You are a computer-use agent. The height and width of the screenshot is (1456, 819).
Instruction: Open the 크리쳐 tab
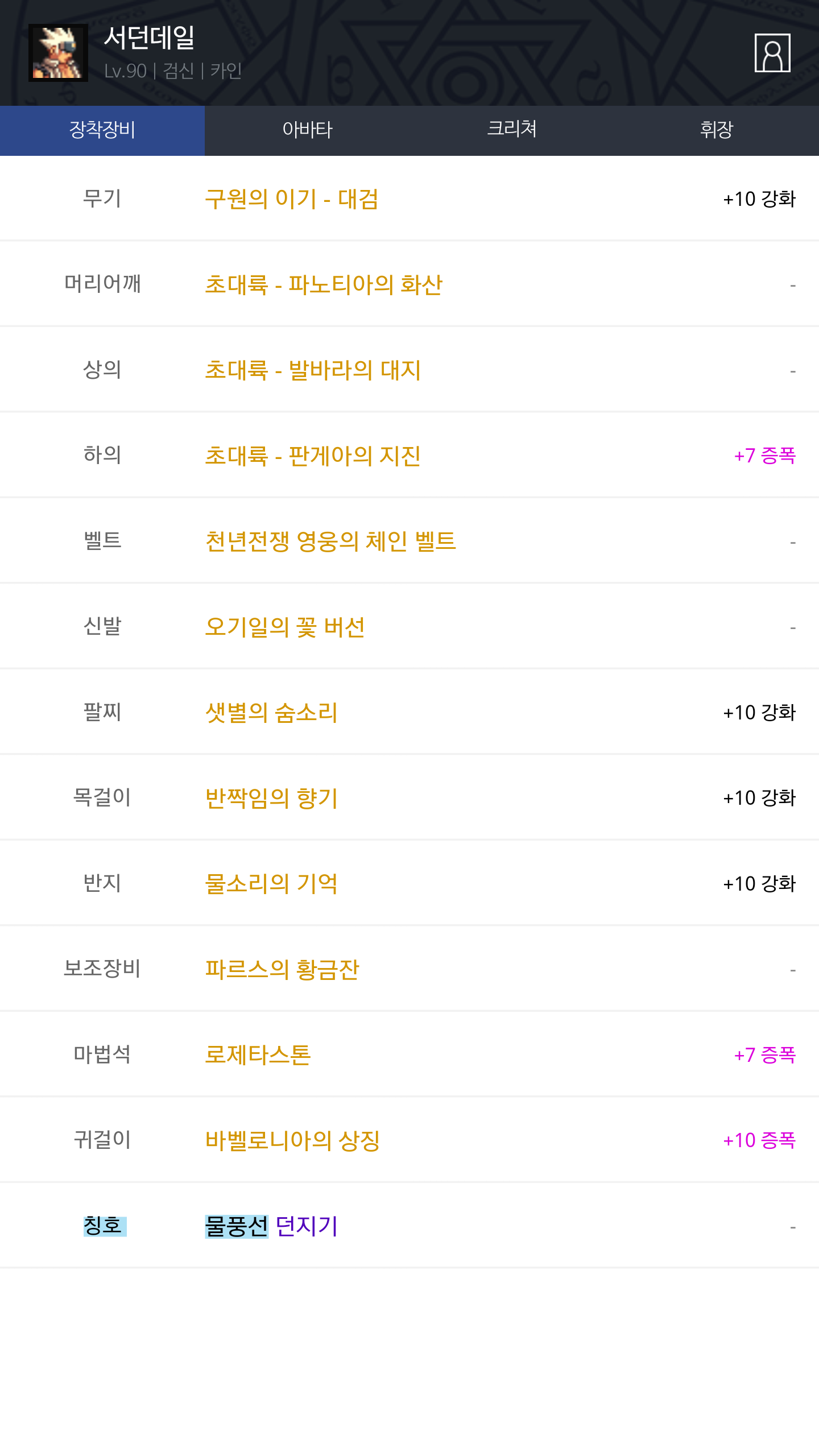pyautogui.click(x=512, y=130)
